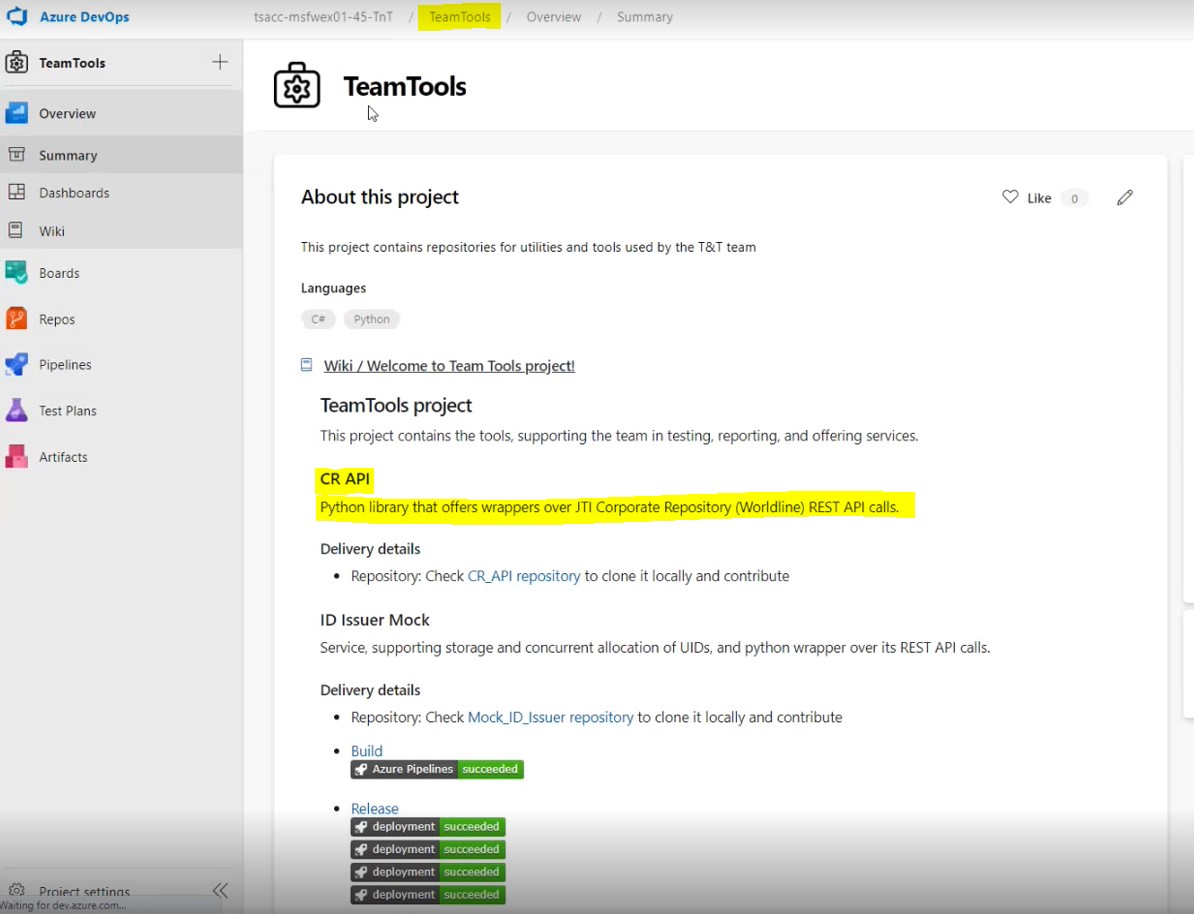Click the Repos hub icon
This screenshot has width=1194, height=914.
click(17, 318)
